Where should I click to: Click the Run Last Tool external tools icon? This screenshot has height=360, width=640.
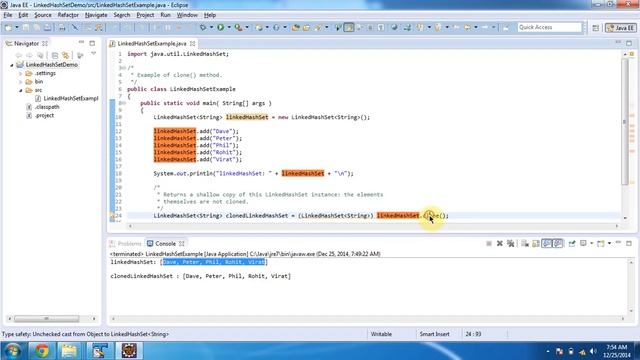point(238,27)
